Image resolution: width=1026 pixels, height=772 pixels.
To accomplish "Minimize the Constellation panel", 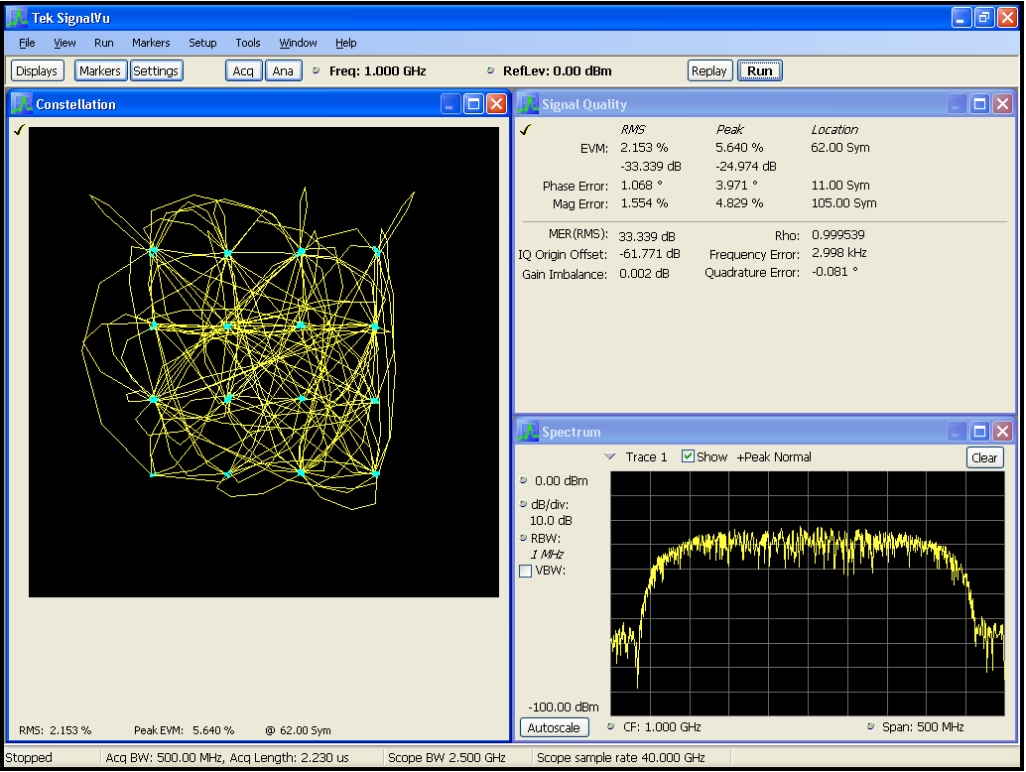I will [x=450, y=103].
